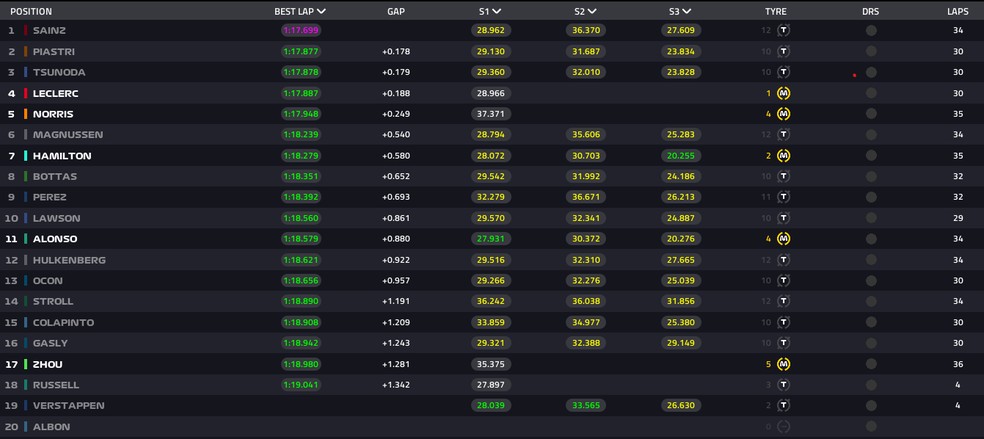Click Gasly's gap value +1.243
Image resolution: width=984 pixels, height=439 pixels.
click(396, 343)
